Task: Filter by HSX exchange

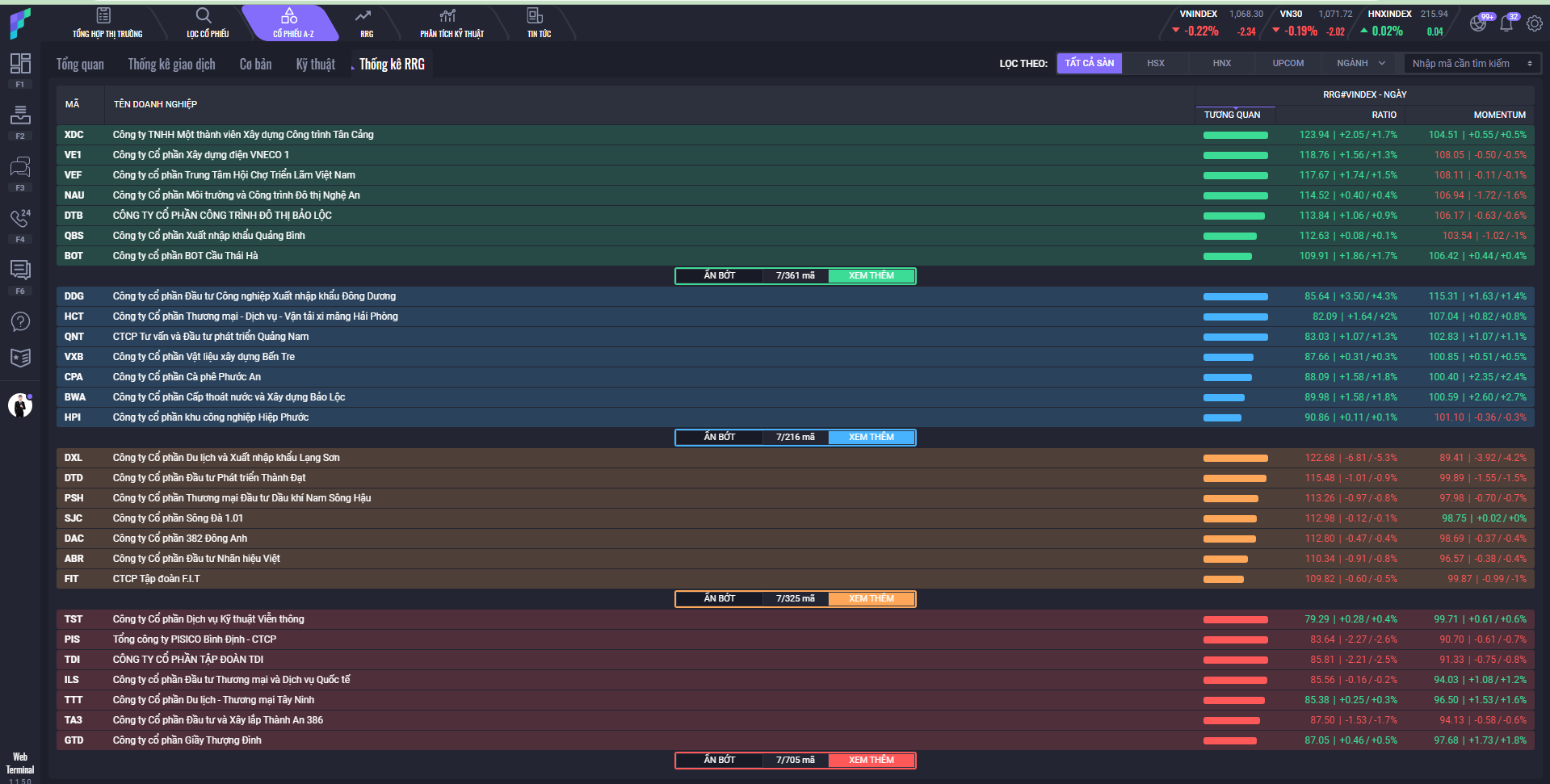Action: pos(1155,63)
